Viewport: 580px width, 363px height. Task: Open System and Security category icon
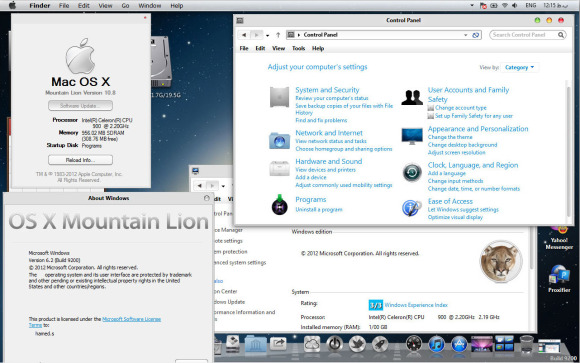pyautogui.click(x=279, y=97)
